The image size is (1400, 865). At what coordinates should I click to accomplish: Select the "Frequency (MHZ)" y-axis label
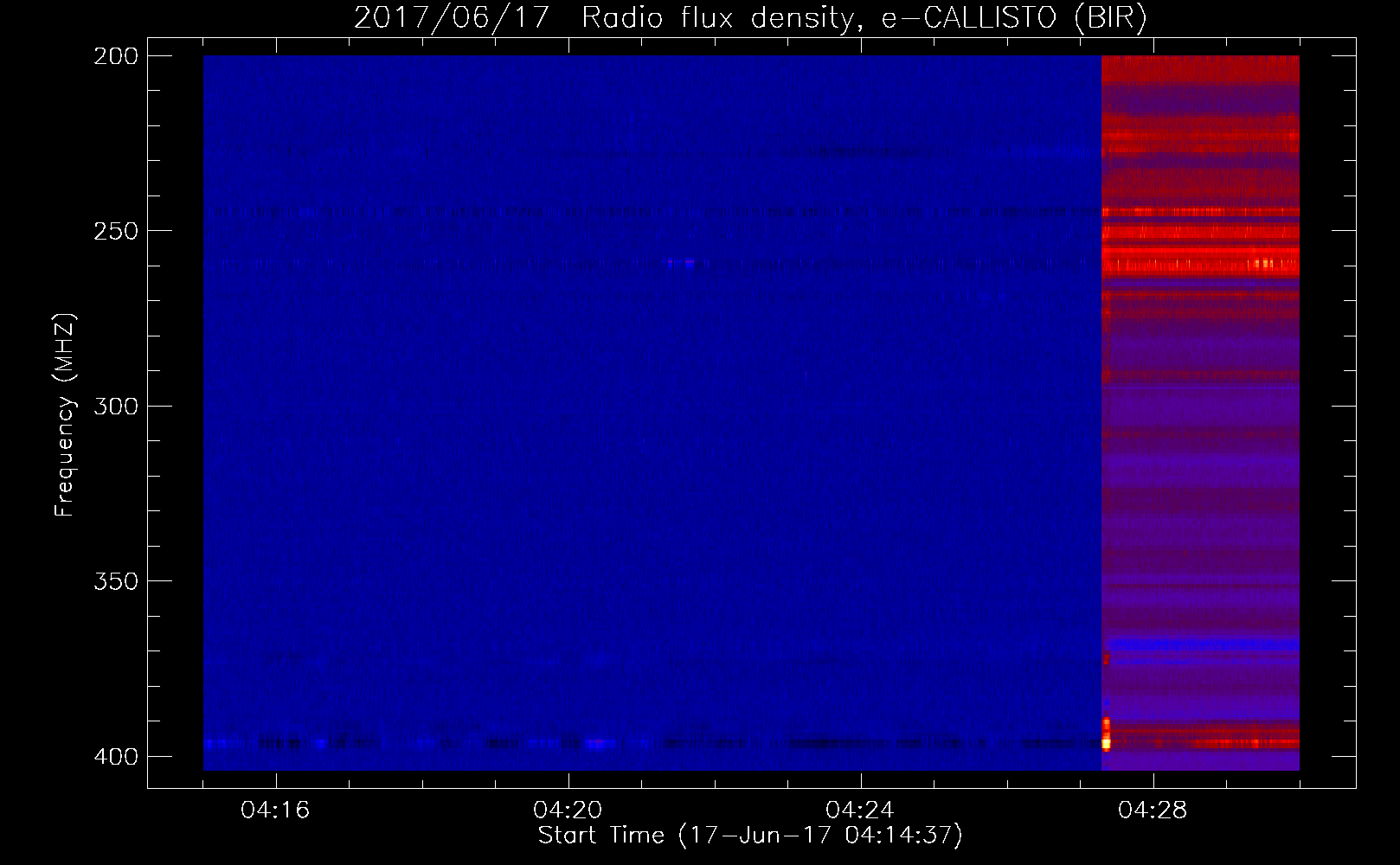(x=65, y=415)
